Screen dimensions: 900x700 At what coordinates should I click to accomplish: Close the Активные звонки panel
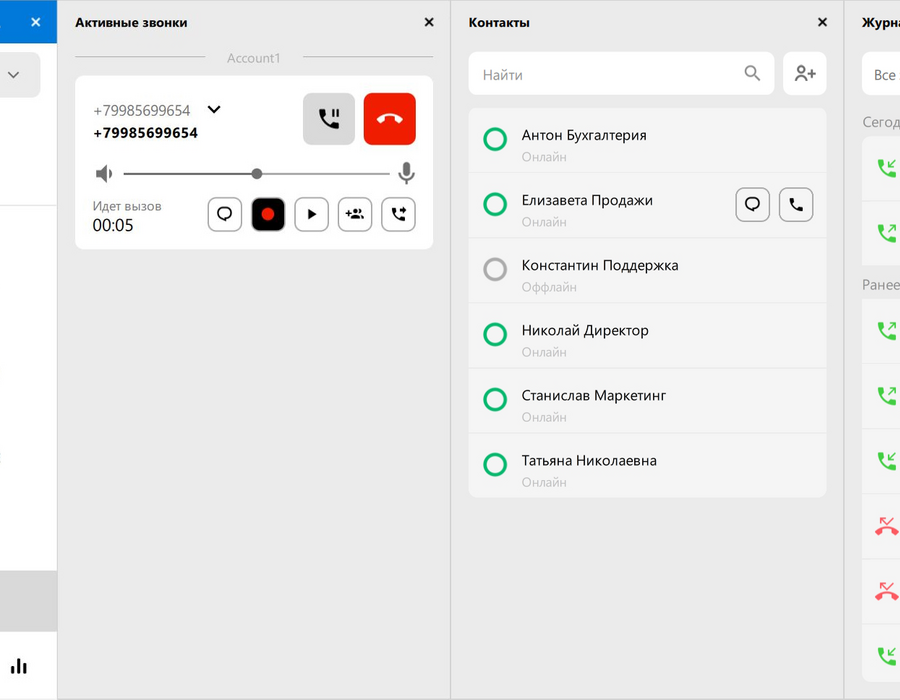[x=429, y=22]
